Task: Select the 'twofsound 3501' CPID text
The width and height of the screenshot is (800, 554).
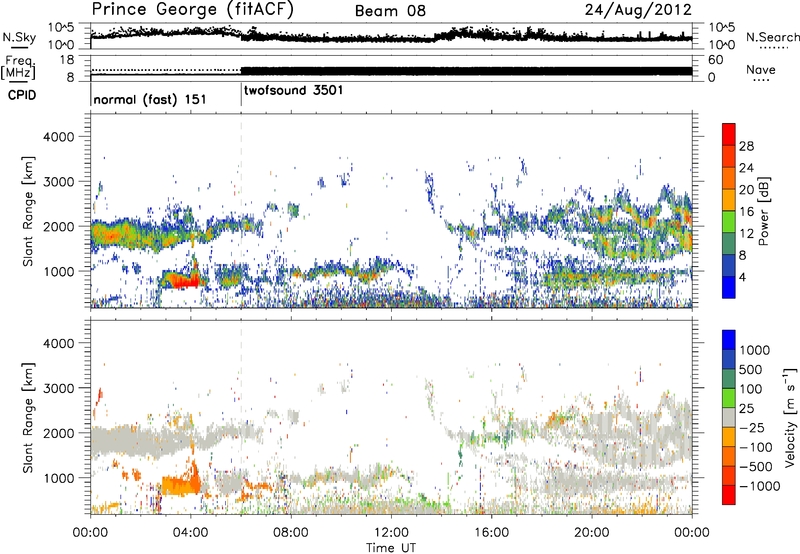Action: tap(294, 91)
